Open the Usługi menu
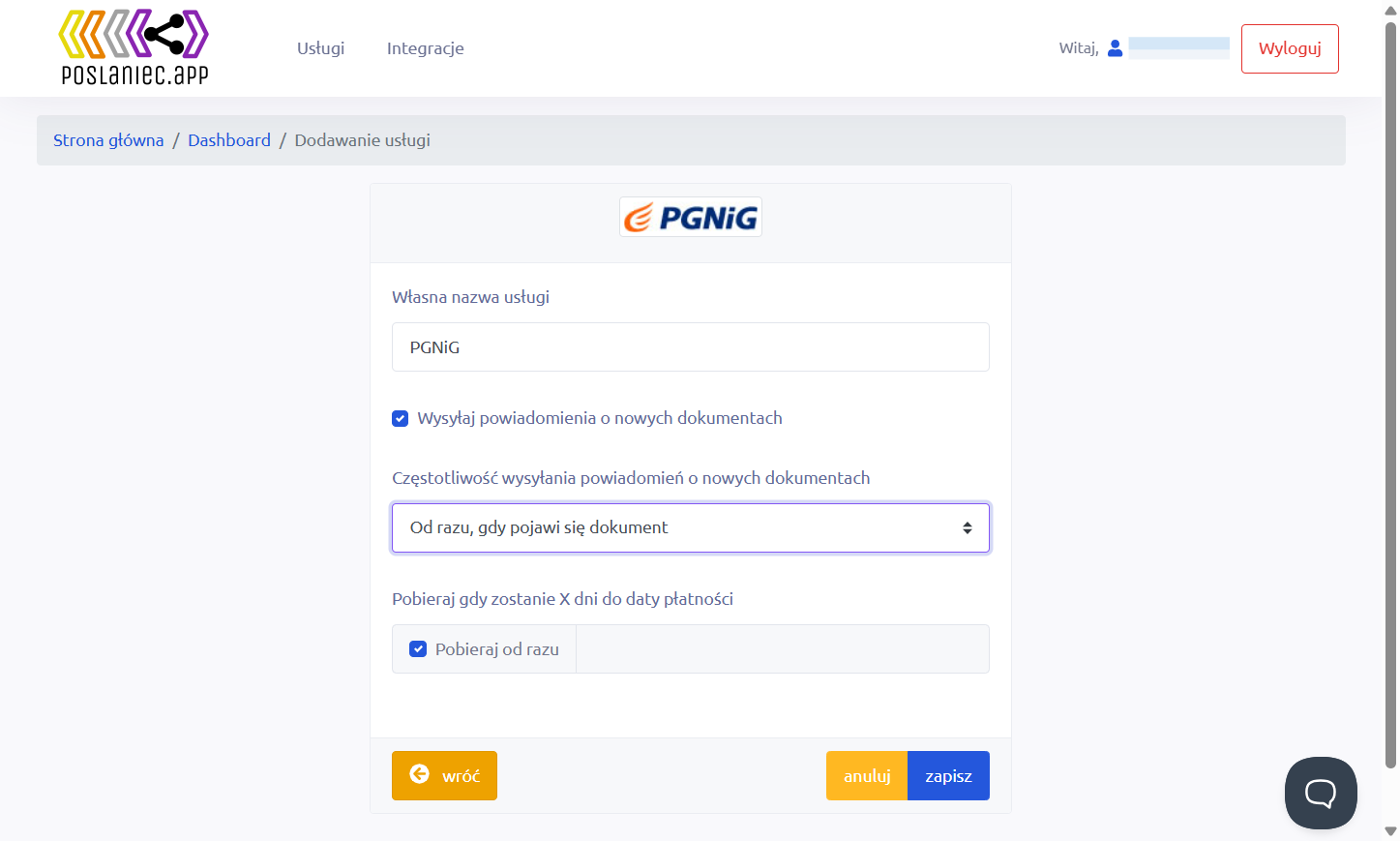Screen dimensions: 1400x841 pos(320,48)
